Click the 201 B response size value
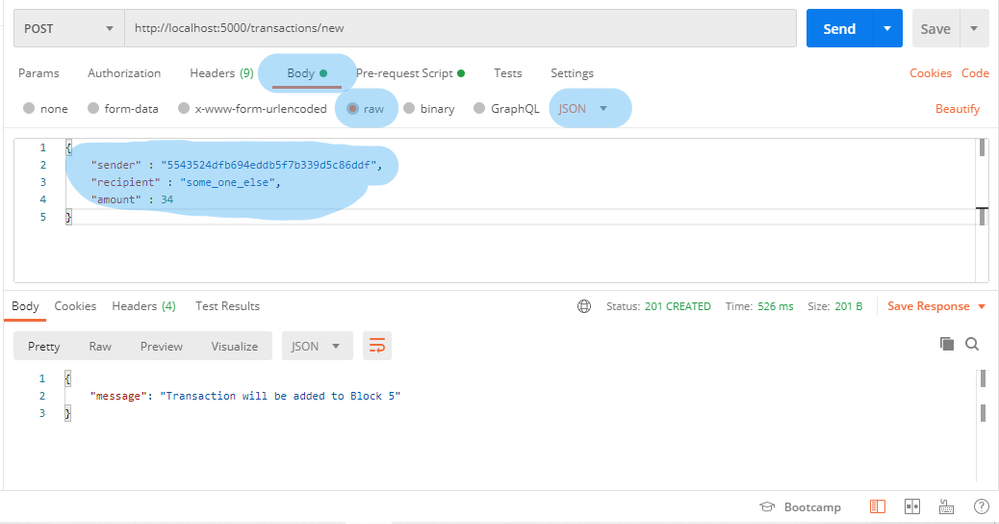Screen dimensions: 999x524 pyautogui.click(x=849, y=307)
